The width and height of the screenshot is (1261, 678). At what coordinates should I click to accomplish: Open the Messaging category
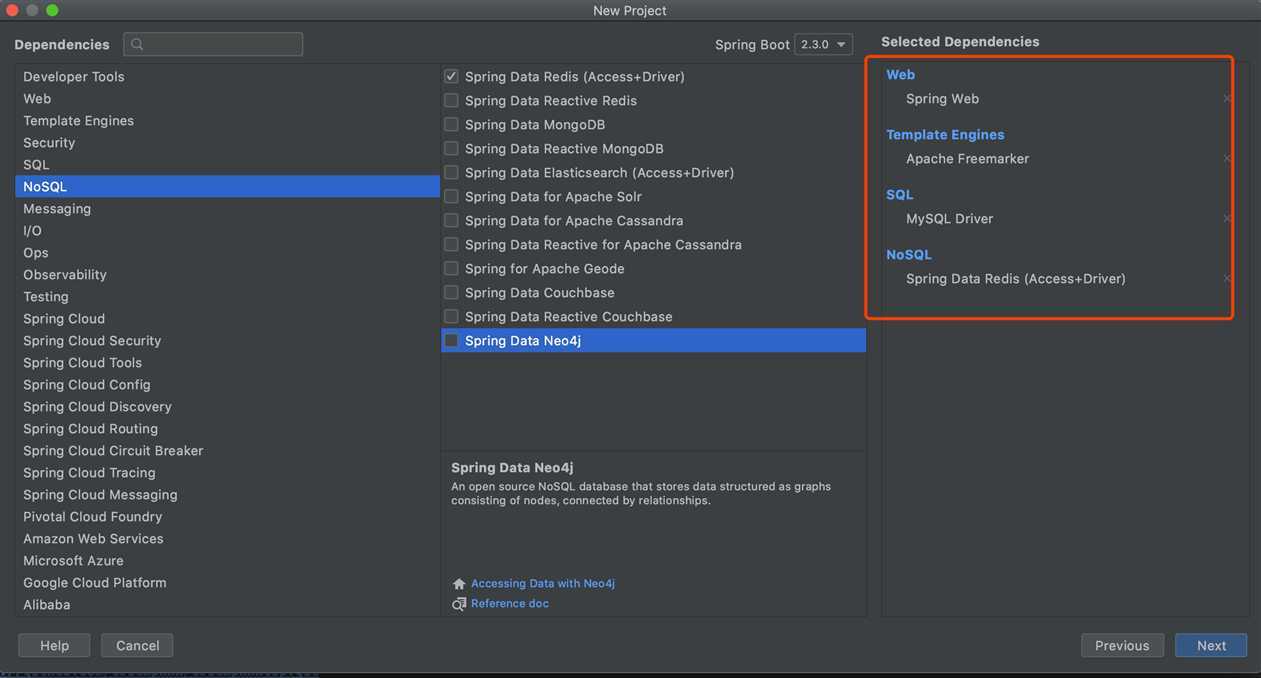[227, 209]
